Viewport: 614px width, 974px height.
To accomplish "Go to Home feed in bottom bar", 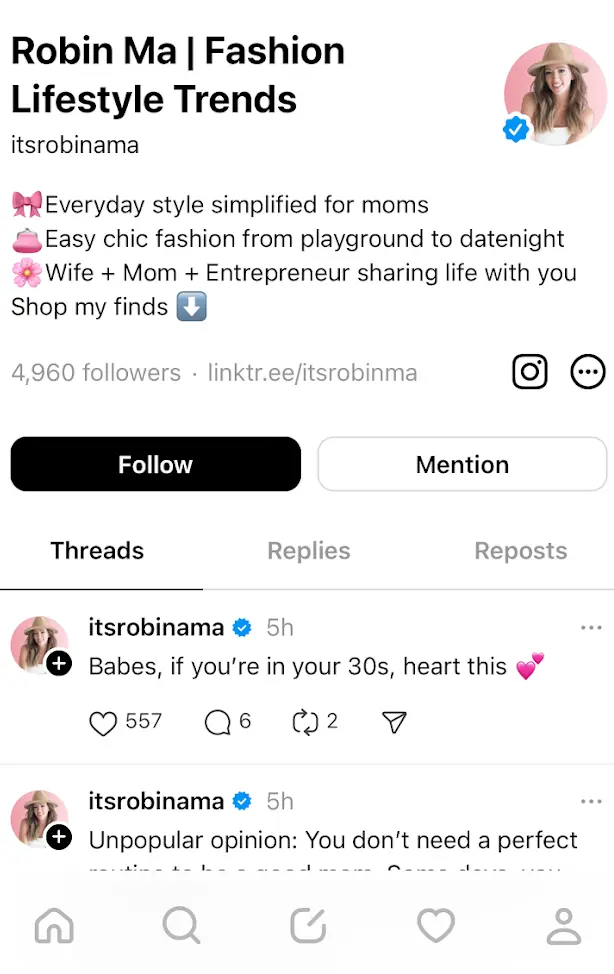I will [x=54, y=926].
